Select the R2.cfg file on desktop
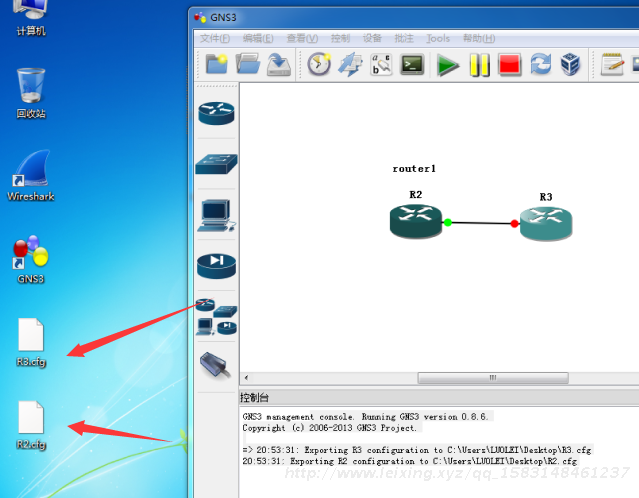The width and height of the screenshot is (639, 498). tap(31, 425)
